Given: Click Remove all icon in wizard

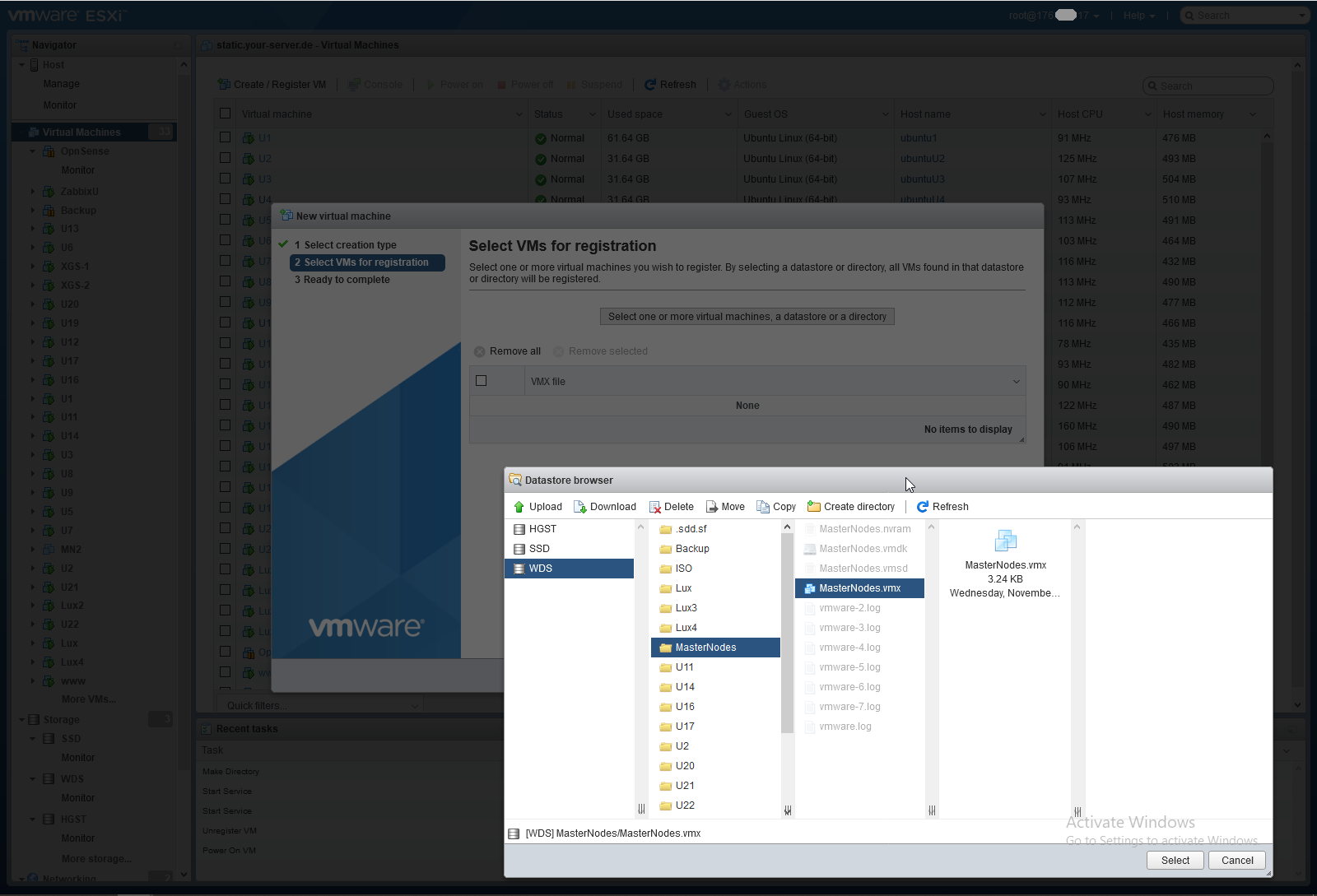Looking at the screenshot, I should click(479, 351).
